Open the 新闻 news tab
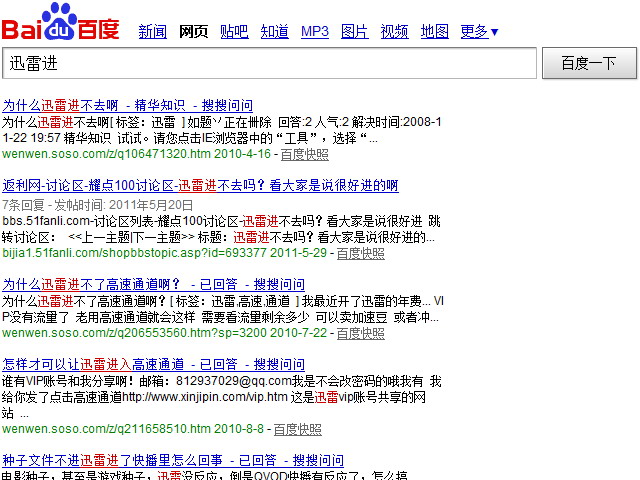 pos(153,31)
